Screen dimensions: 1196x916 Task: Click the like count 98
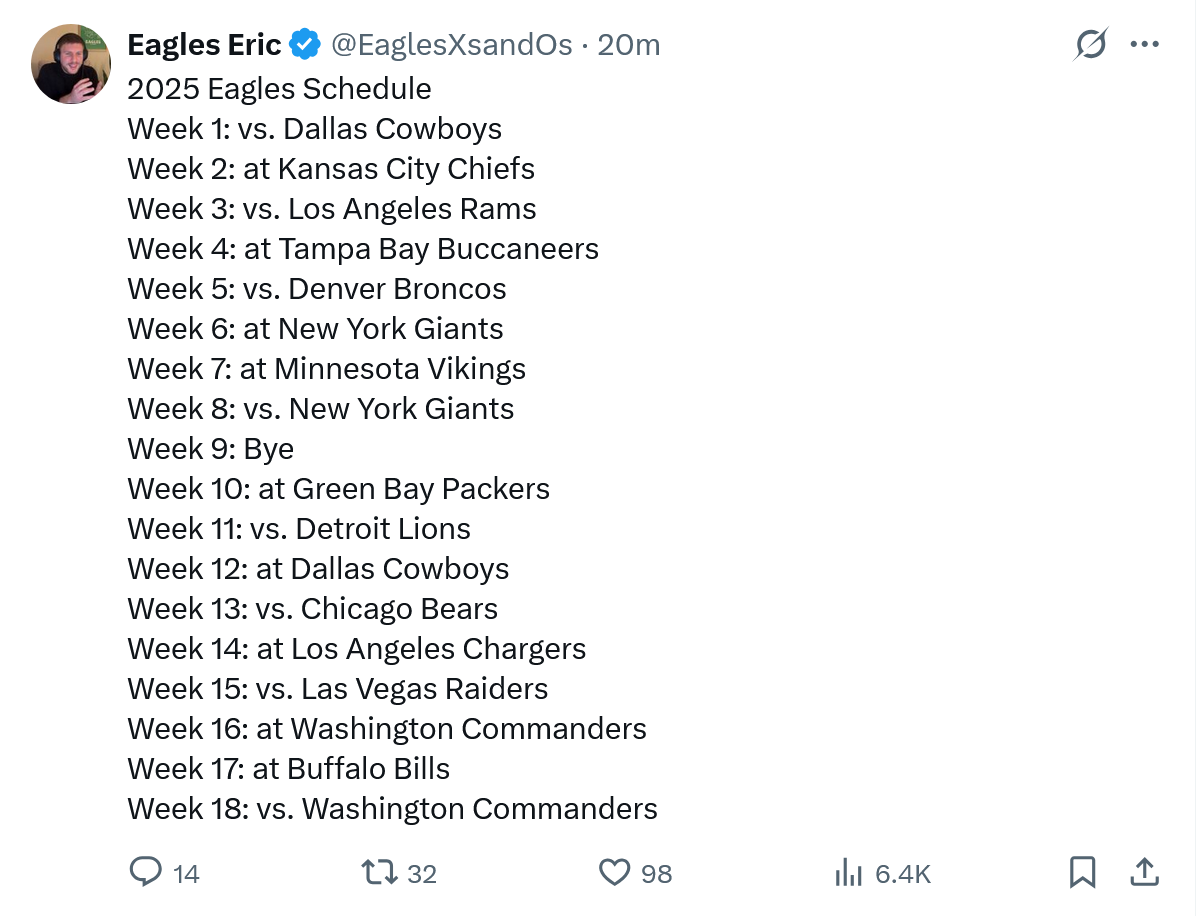[x=656, y=874]
